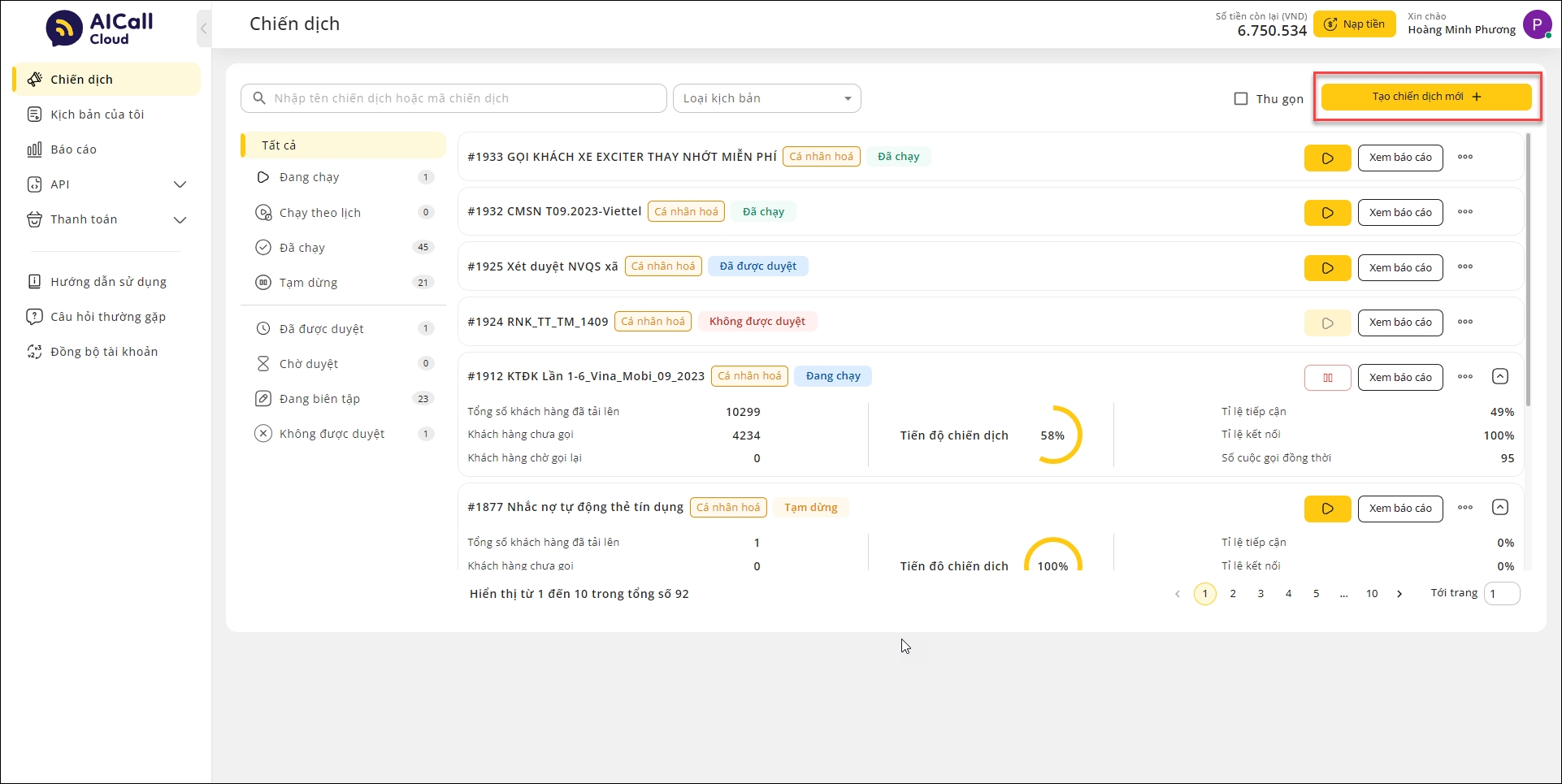Open the Loại kịch bản dropdown
Screen dimensions: 1562x784
click(x=766, y=98)
